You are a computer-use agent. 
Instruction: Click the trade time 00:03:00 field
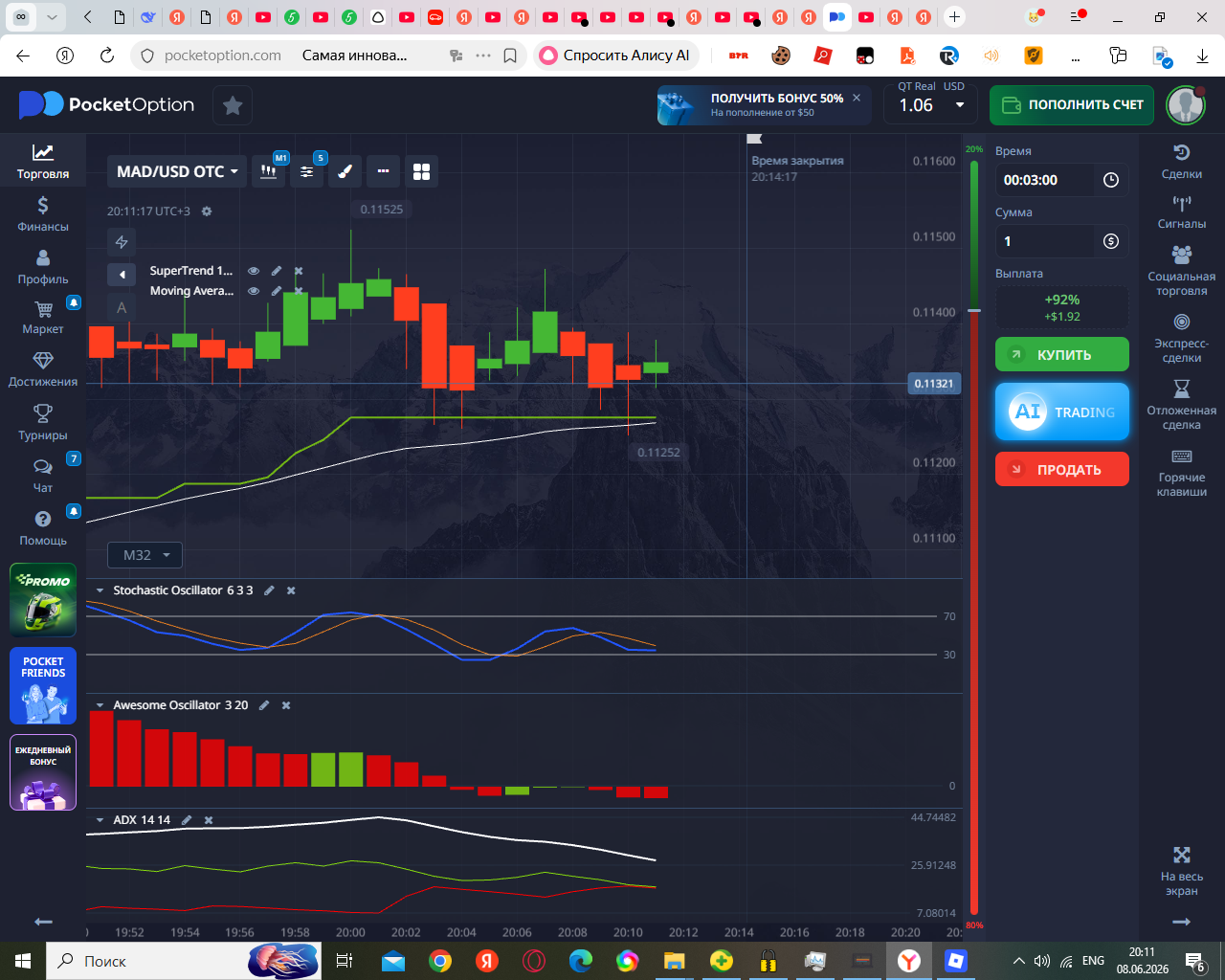(1044, 180)
